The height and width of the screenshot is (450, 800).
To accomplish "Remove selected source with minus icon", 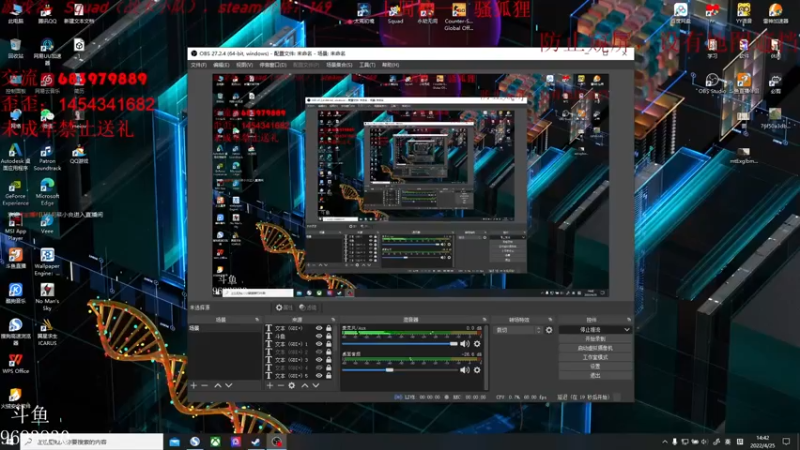I will 281,385.
